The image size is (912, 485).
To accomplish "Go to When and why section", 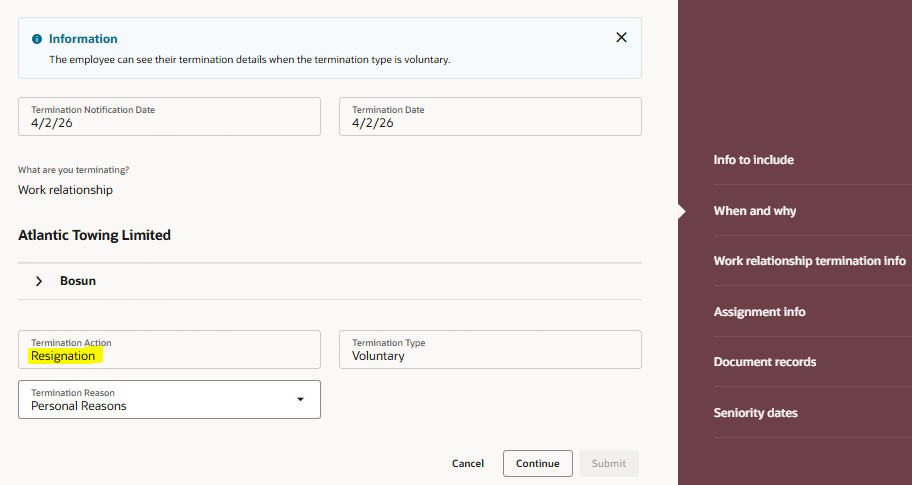I will pos(754,211).
